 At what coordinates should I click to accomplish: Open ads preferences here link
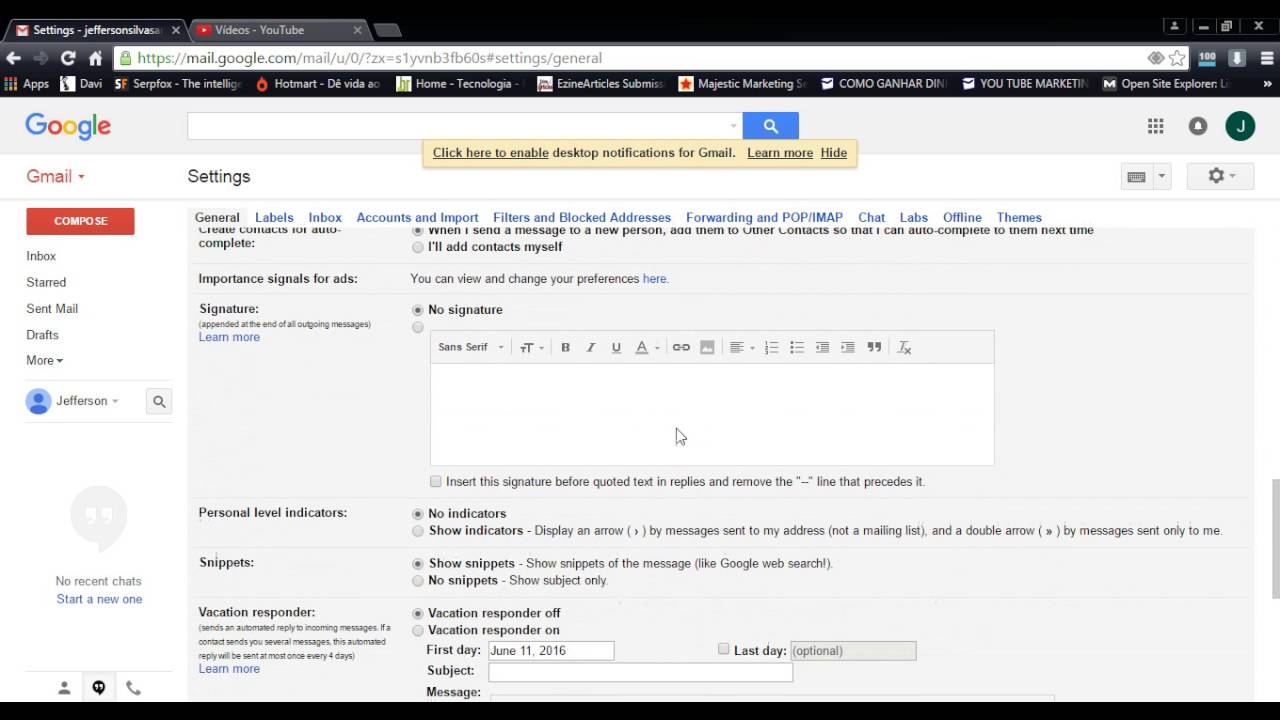click(x=654, y=279)
